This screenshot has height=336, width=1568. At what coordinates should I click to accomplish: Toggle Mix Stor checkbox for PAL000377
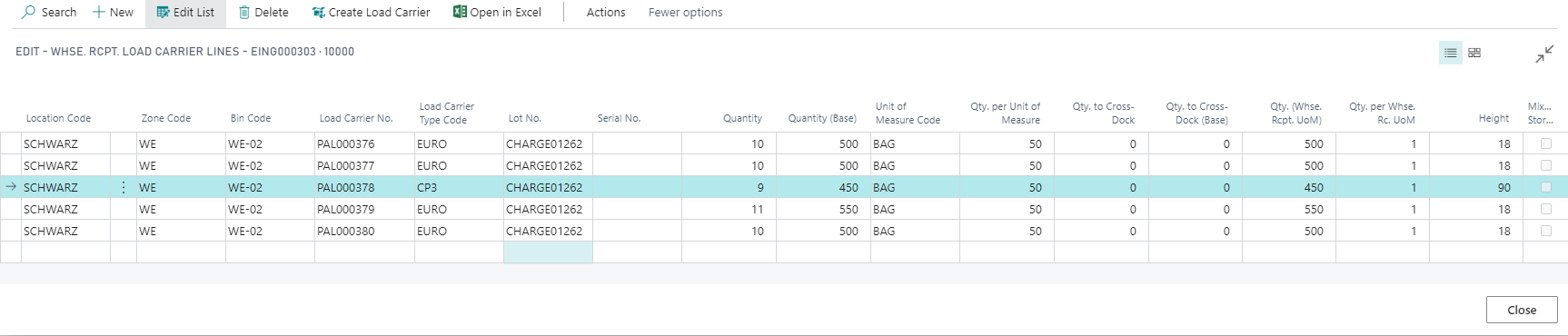click(x=1545, y=165)
